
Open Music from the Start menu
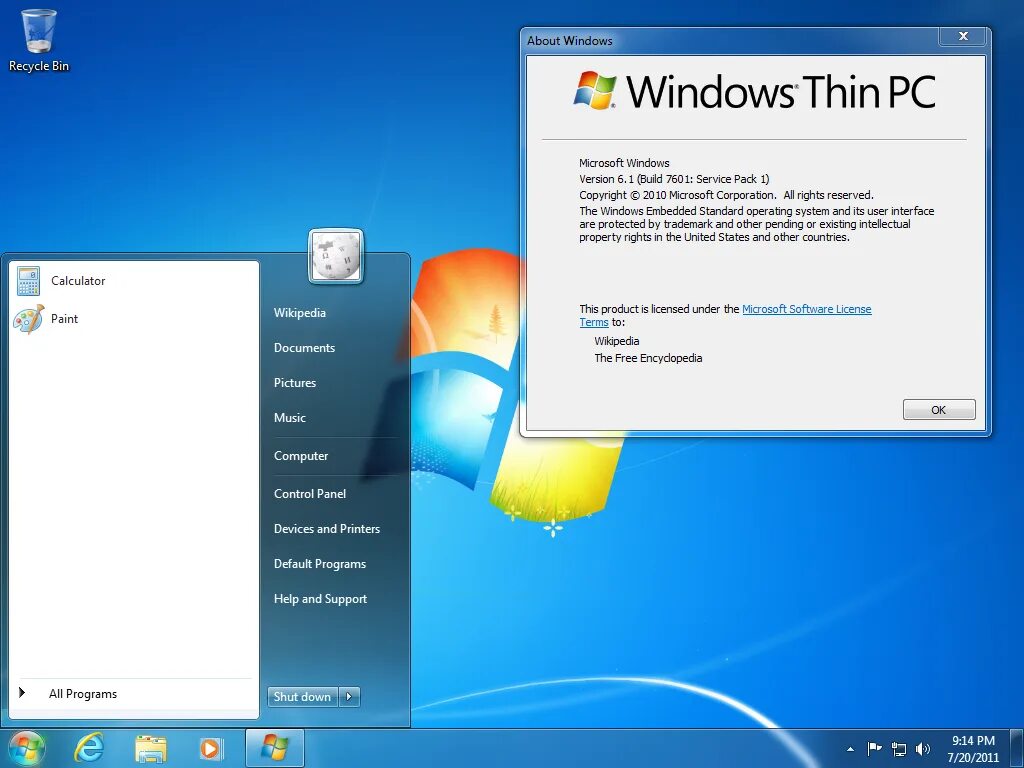point(290,418)
